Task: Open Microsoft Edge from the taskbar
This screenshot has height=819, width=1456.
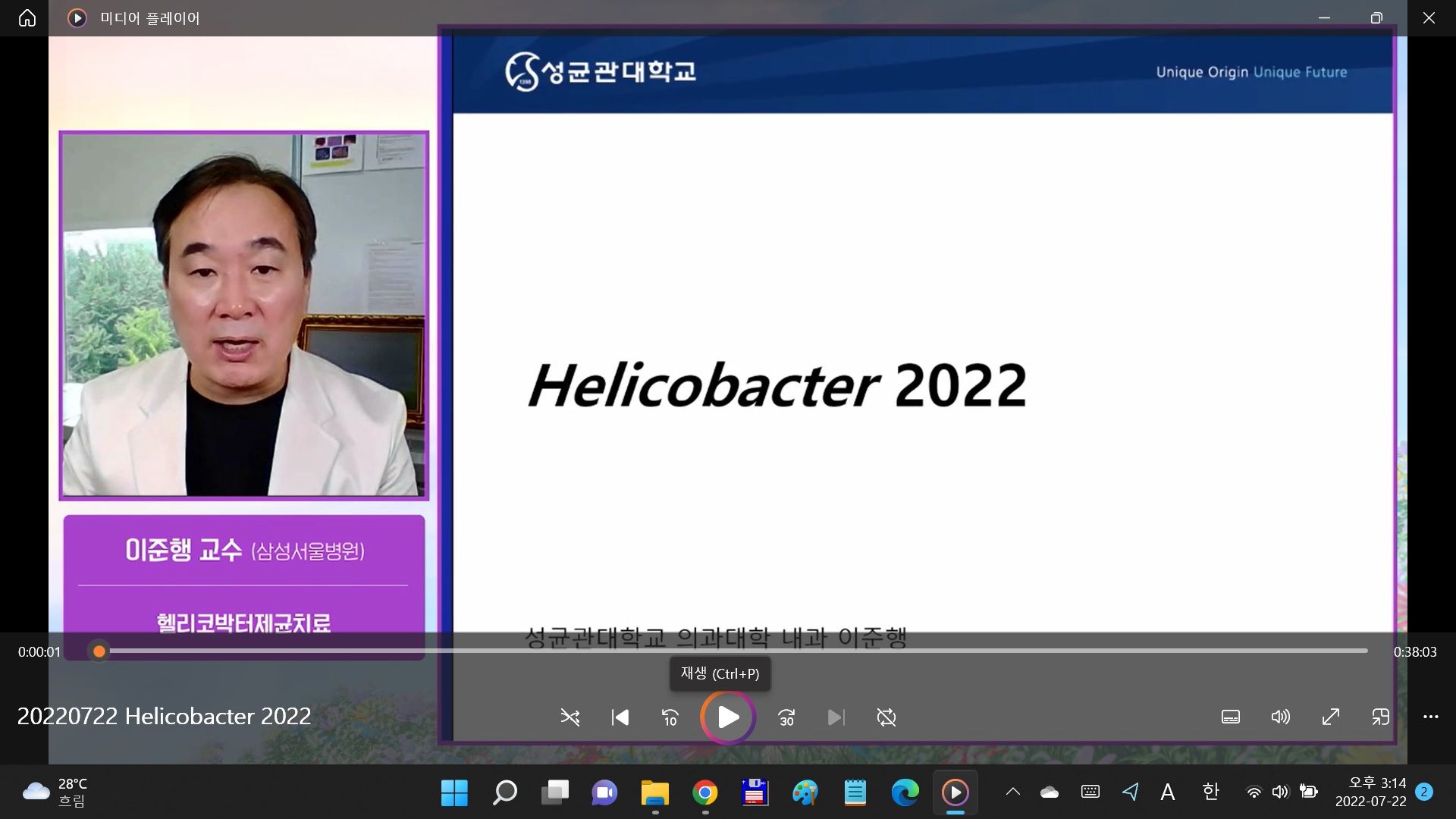Action: (905, 792)
